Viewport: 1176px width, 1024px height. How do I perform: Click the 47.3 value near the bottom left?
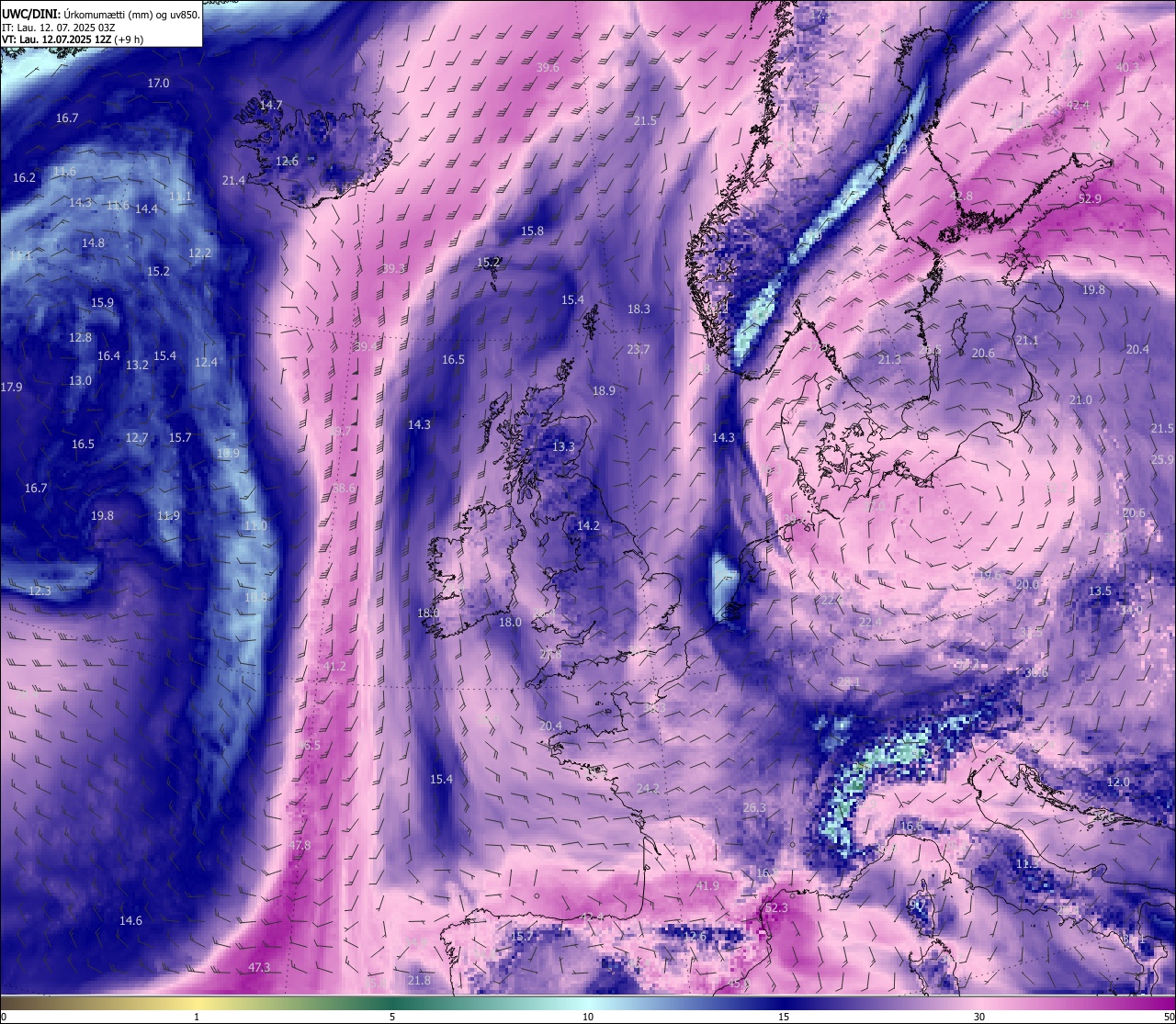click(259, 968)
